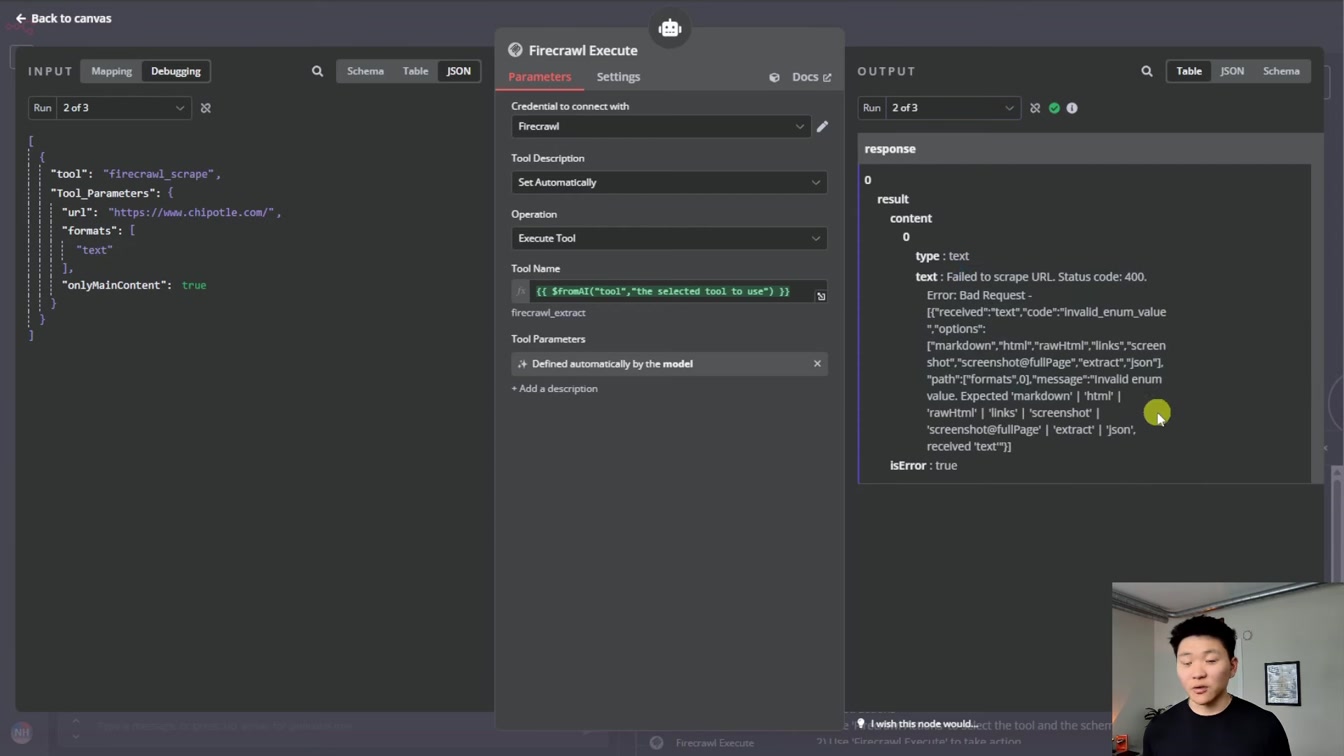Click the response column header
This screenshot has width=1344, height=756.
890,149
